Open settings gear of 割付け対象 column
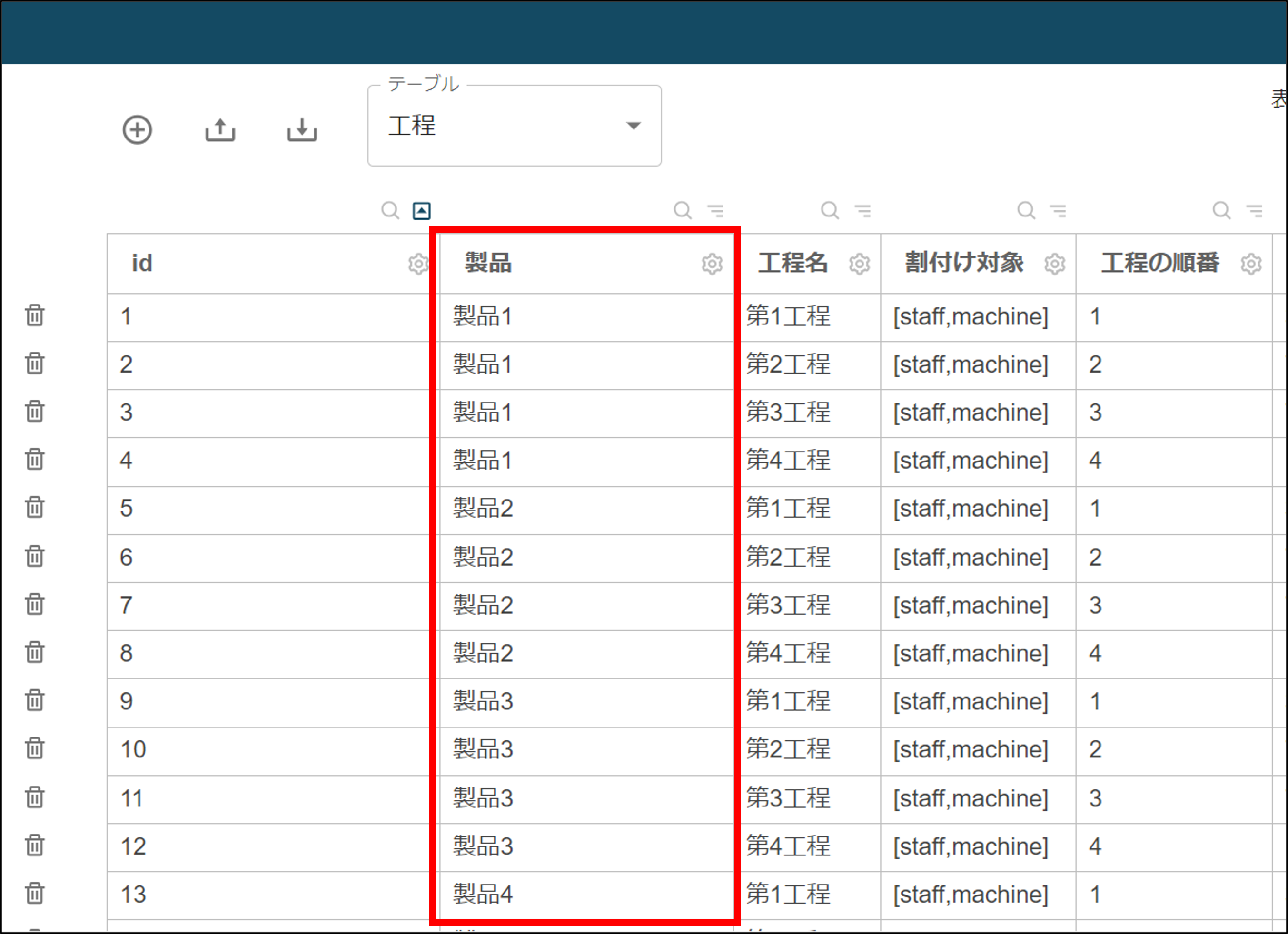Viewport: 1288px width, 934px height. [1055, 264]
